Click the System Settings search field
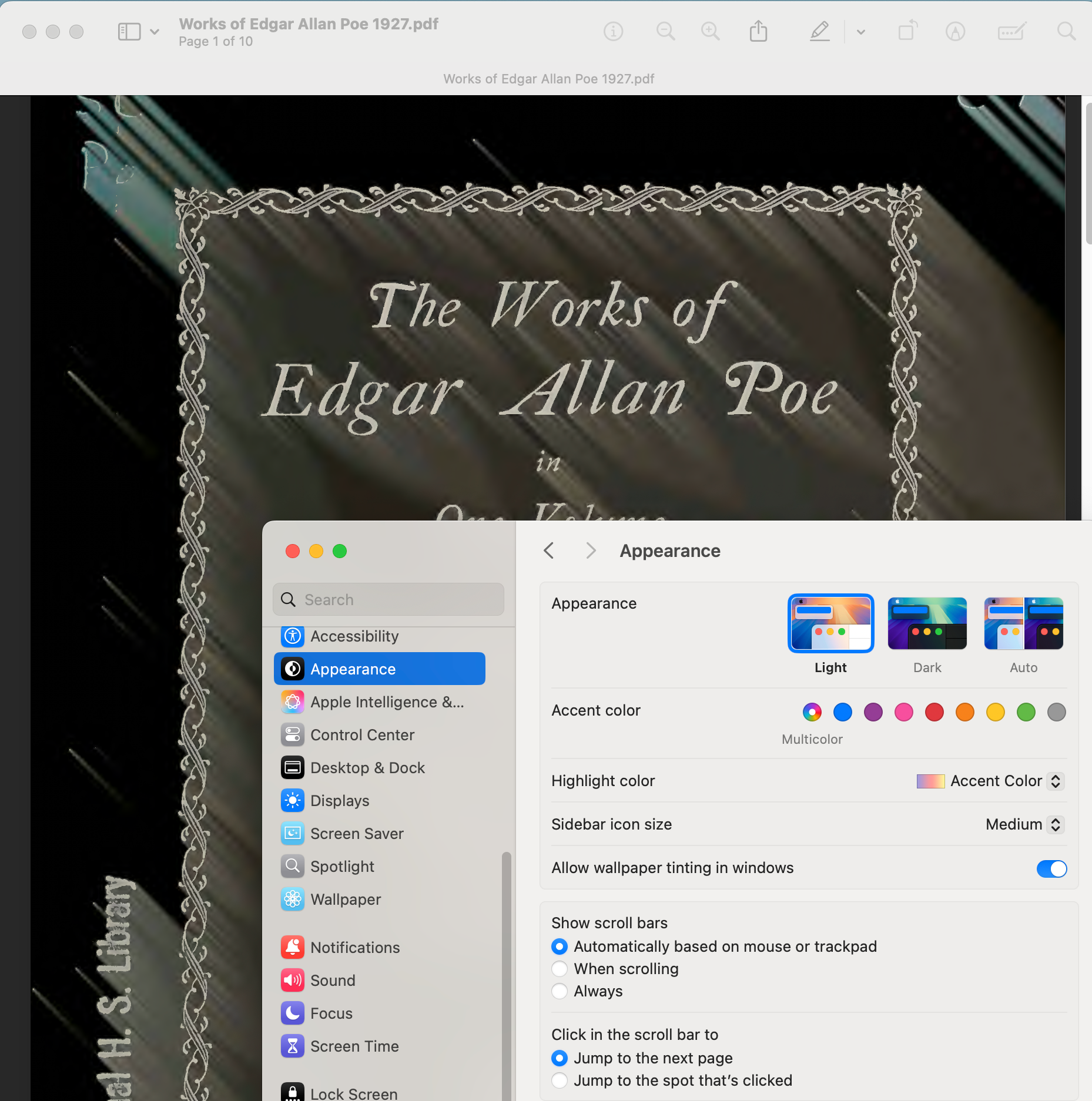Image resolution: width=1092 pixels, height=1101 pixels. pos(388,599)
